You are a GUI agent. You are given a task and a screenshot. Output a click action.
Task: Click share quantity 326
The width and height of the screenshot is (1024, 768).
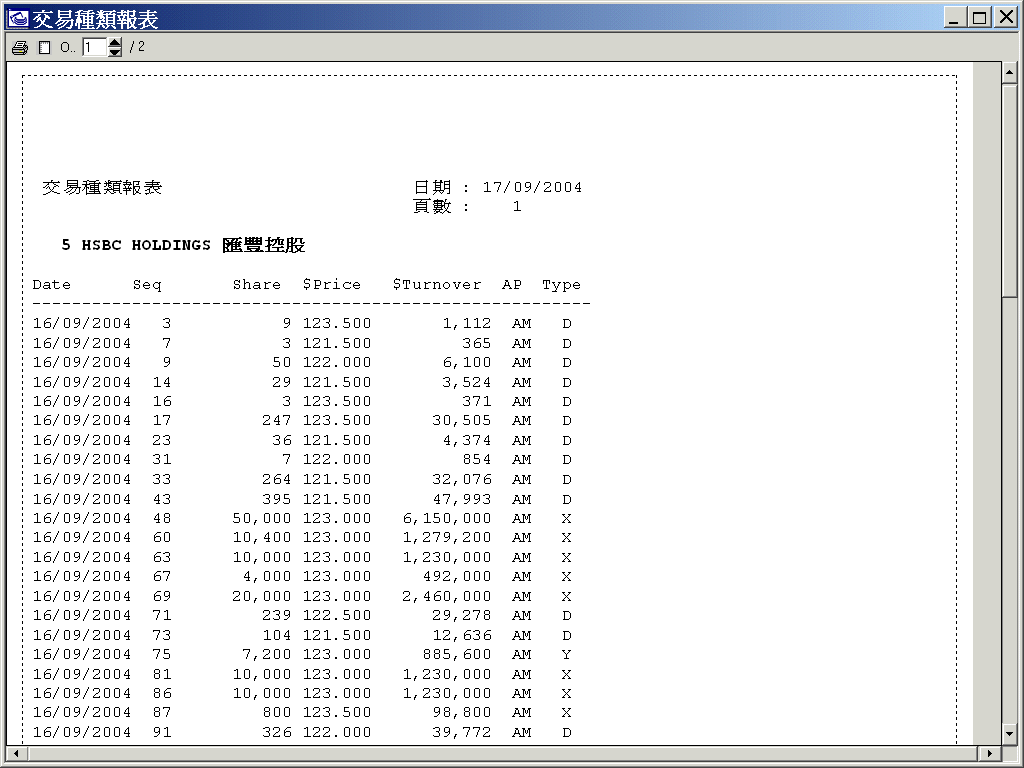click(x=277, y=732)
